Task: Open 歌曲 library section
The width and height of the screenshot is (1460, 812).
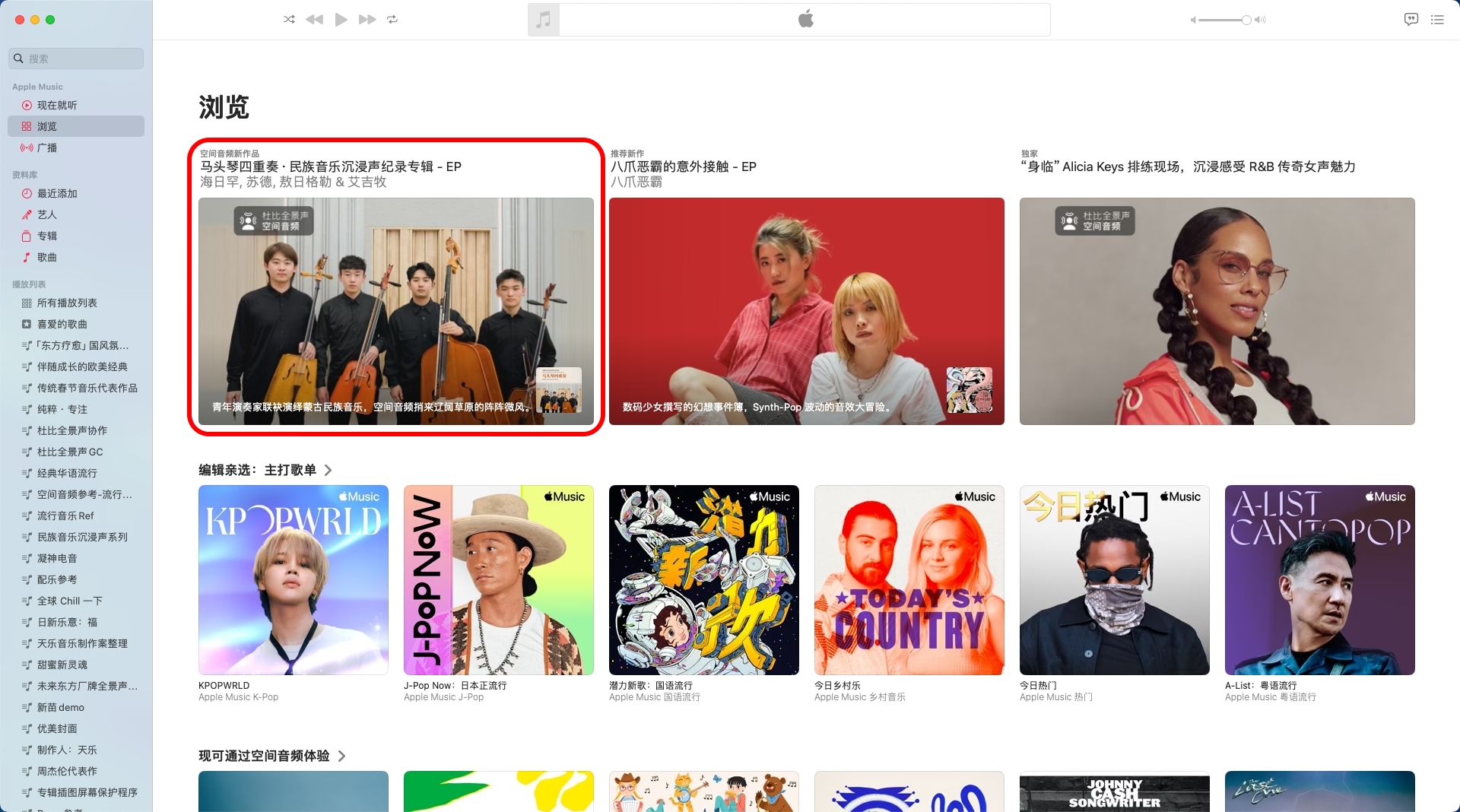Action: click(x=76, y=257)
